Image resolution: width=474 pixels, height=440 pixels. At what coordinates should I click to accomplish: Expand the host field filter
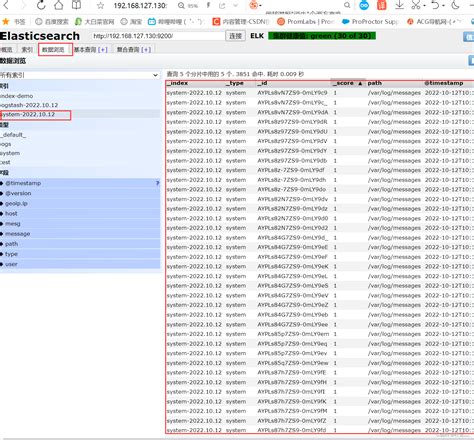[80, 213]
